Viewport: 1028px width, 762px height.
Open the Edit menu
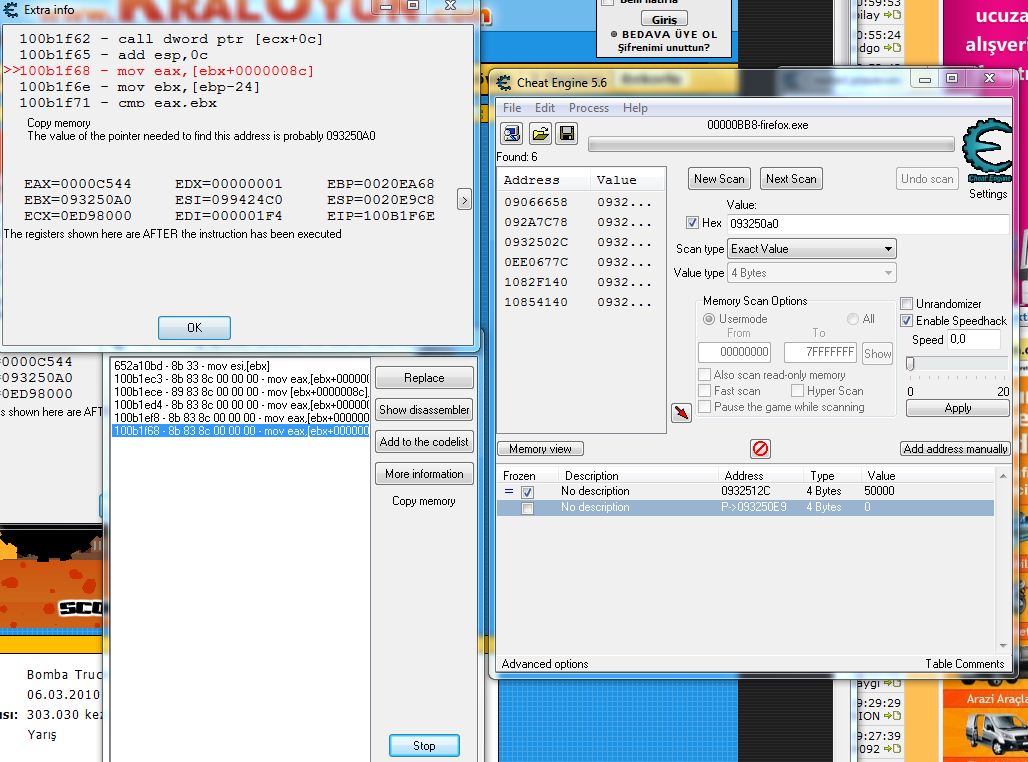pos(545,108)
